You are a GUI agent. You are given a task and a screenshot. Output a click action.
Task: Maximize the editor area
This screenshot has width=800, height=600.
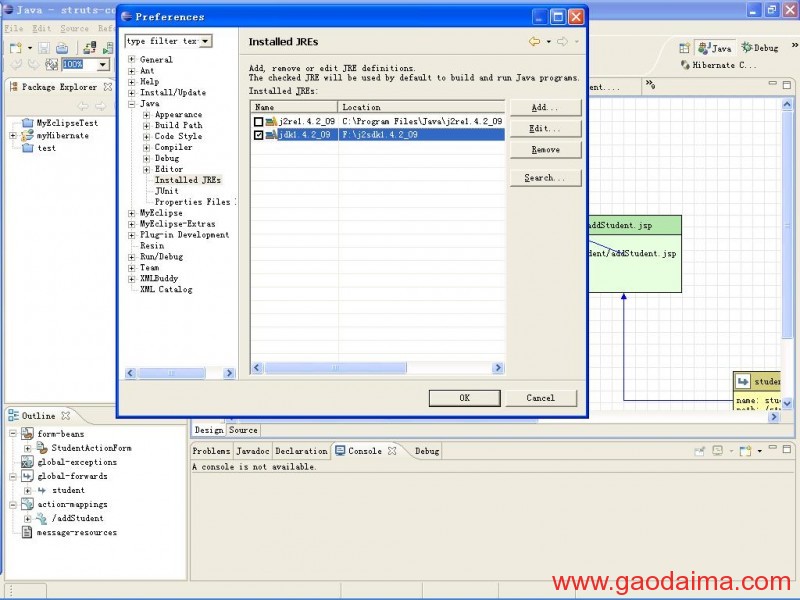tap(787, 85)
